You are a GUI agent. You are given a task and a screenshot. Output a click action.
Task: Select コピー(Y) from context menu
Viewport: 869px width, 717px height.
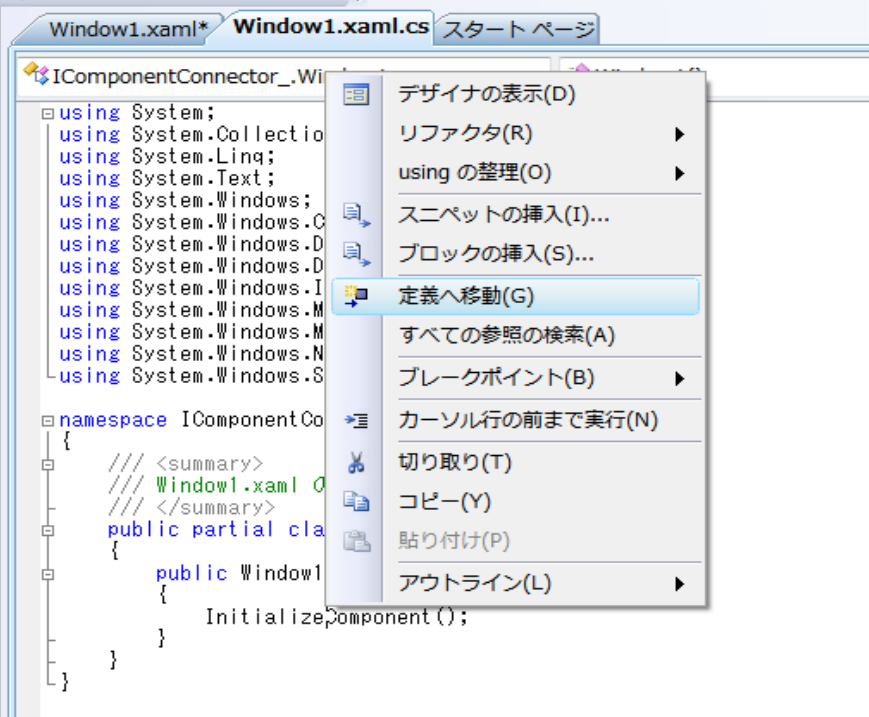(515, 501)
